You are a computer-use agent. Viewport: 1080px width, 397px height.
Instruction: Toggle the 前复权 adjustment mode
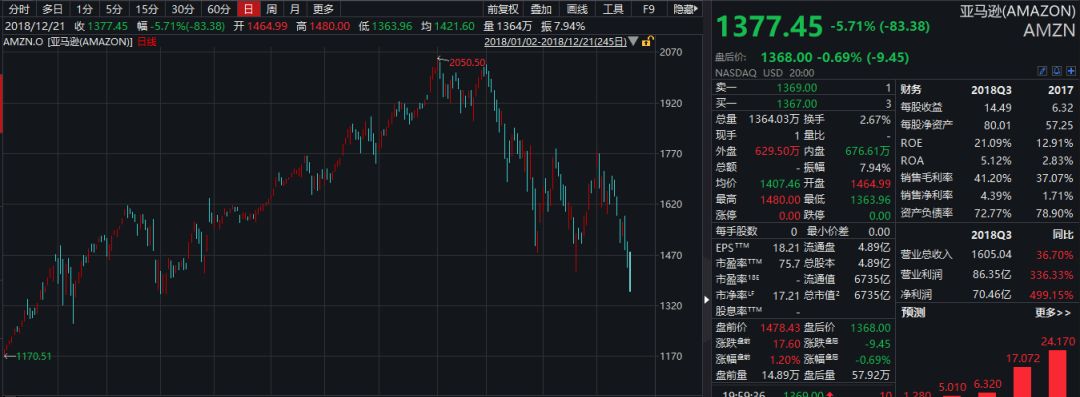502,9
